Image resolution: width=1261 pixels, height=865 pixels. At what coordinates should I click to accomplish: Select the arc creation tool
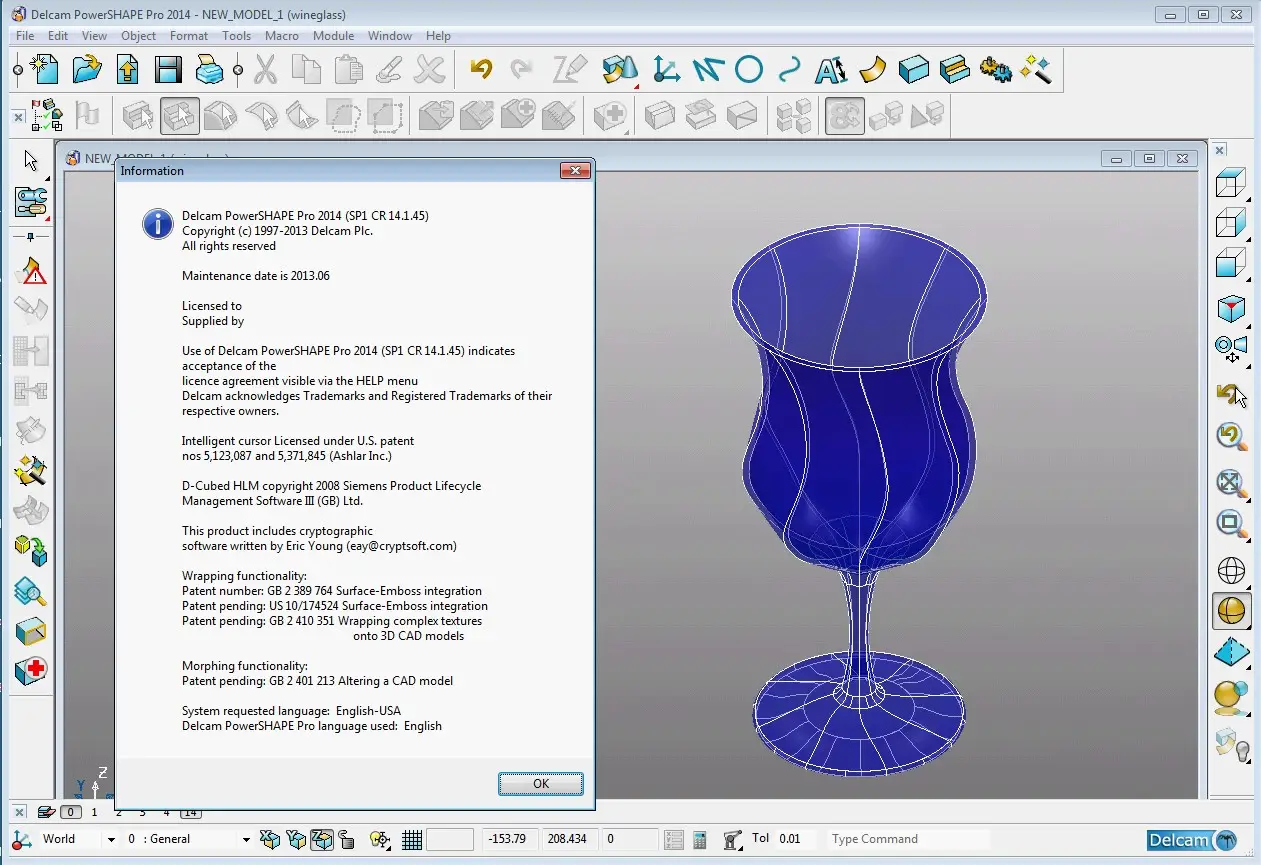[748, 72]
